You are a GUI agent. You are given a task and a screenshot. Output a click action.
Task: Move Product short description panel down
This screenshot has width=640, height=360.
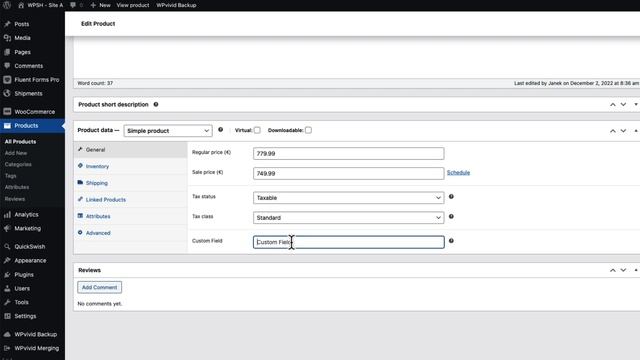[623, 104]
